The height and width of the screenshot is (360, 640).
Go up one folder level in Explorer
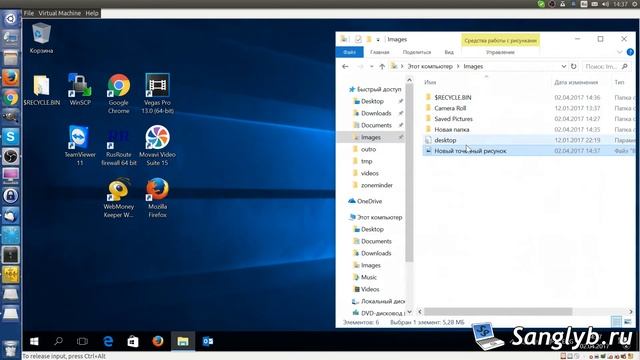coord(382,66)
